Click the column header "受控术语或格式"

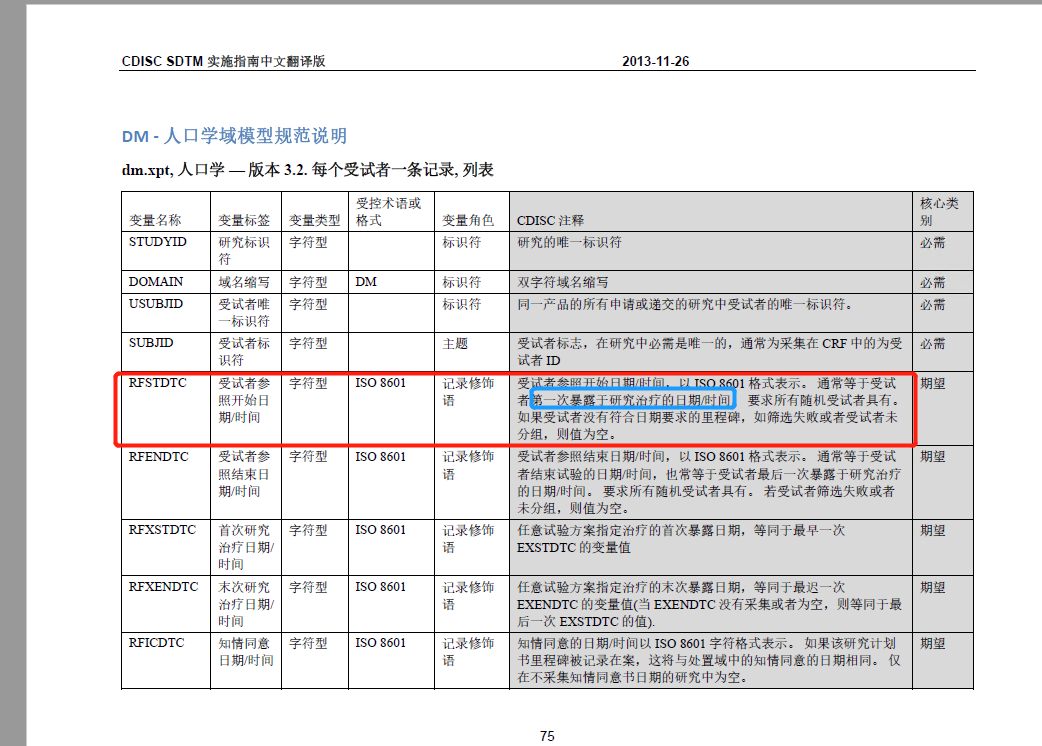click(x=388, y=211)
